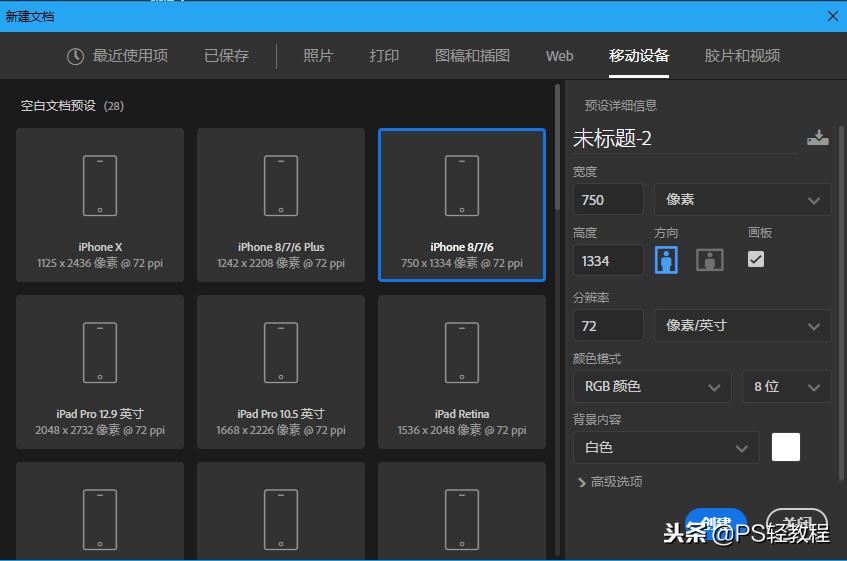Click the 宽度 input field showing 750
This screenshot has width=847, height=561.
tap(607, 199)
